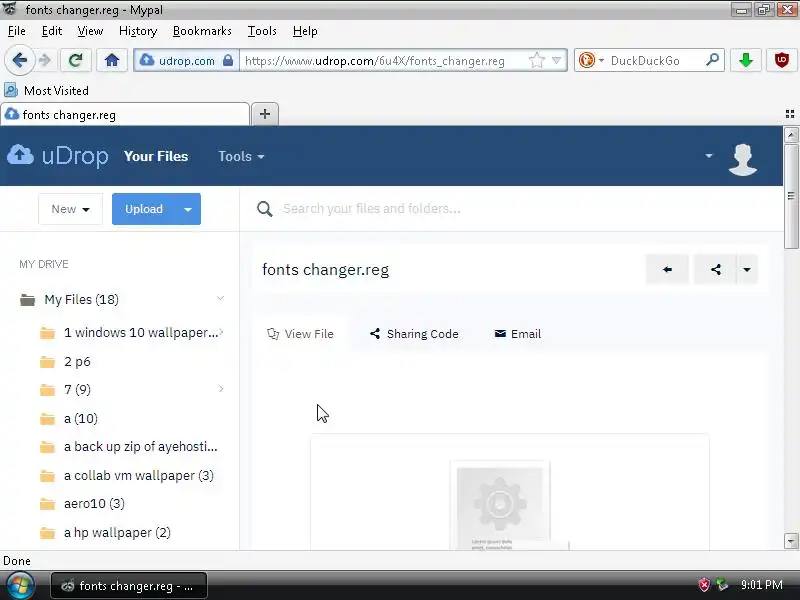Click the fonts changer.reg taskbar button
Viewport: 800px width, 600px height.
point(129,586)
